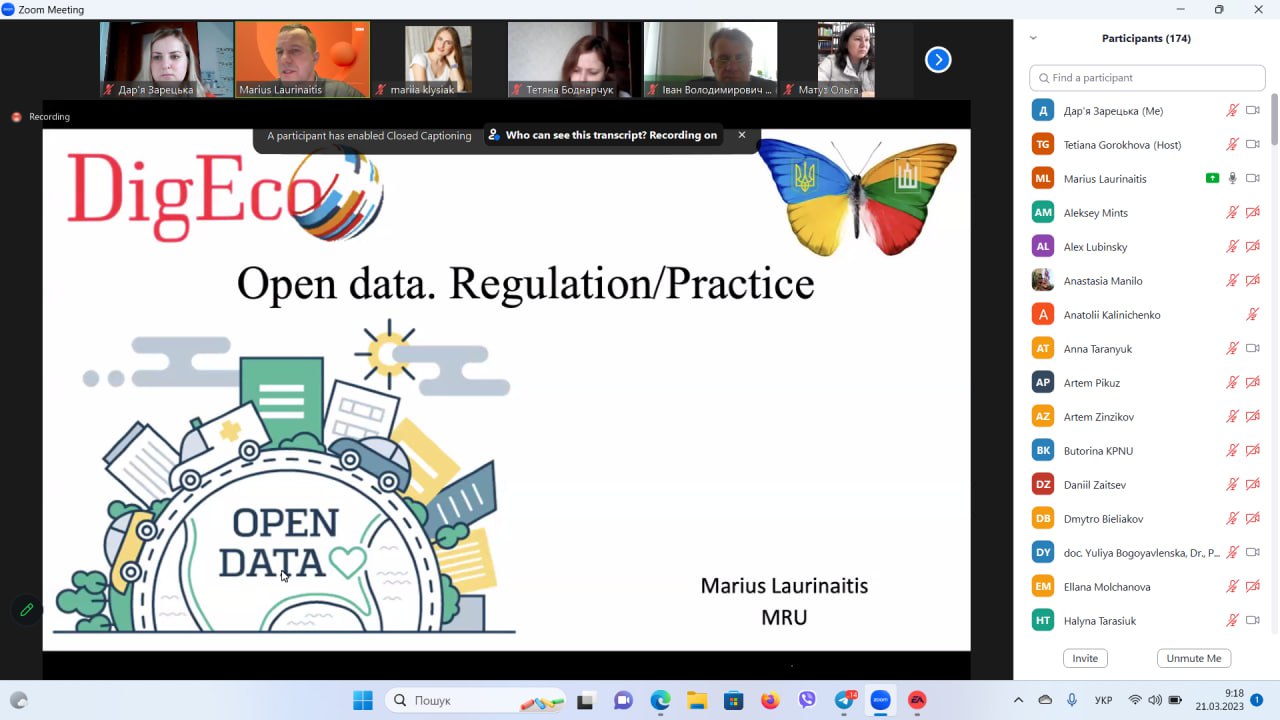Click Anastasia Manilo's profile photo avatar

pyautogui.click(x=1043, y=280)
